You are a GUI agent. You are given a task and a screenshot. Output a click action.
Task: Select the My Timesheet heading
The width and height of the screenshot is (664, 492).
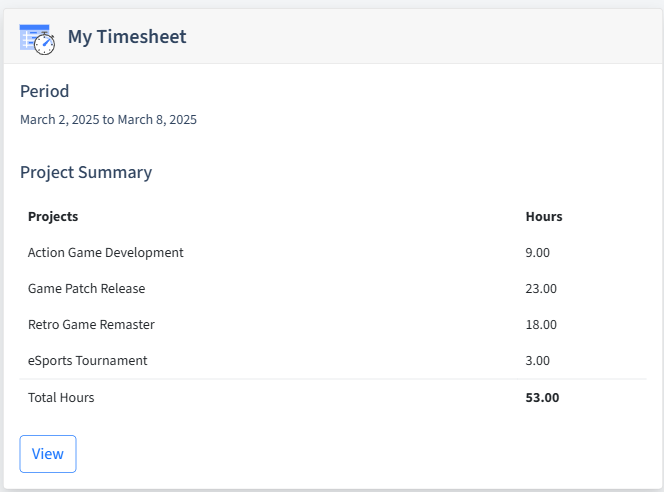[x=127, y=37]
